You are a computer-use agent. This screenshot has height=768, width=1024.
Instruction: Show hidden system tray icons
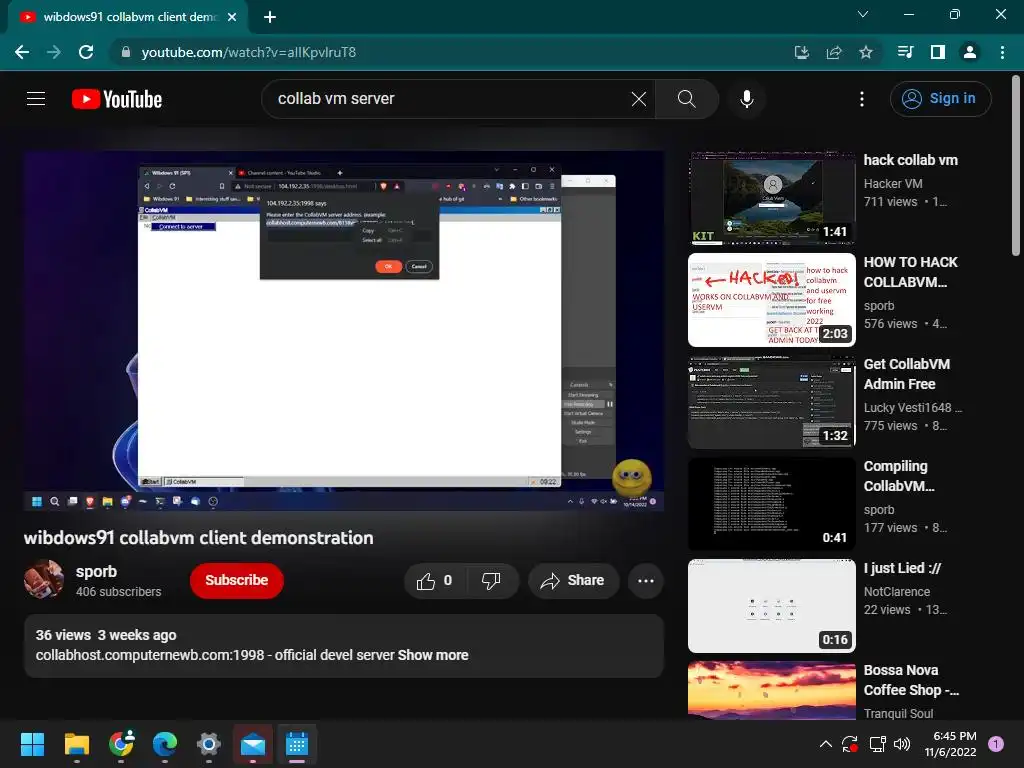pos(825,744)
